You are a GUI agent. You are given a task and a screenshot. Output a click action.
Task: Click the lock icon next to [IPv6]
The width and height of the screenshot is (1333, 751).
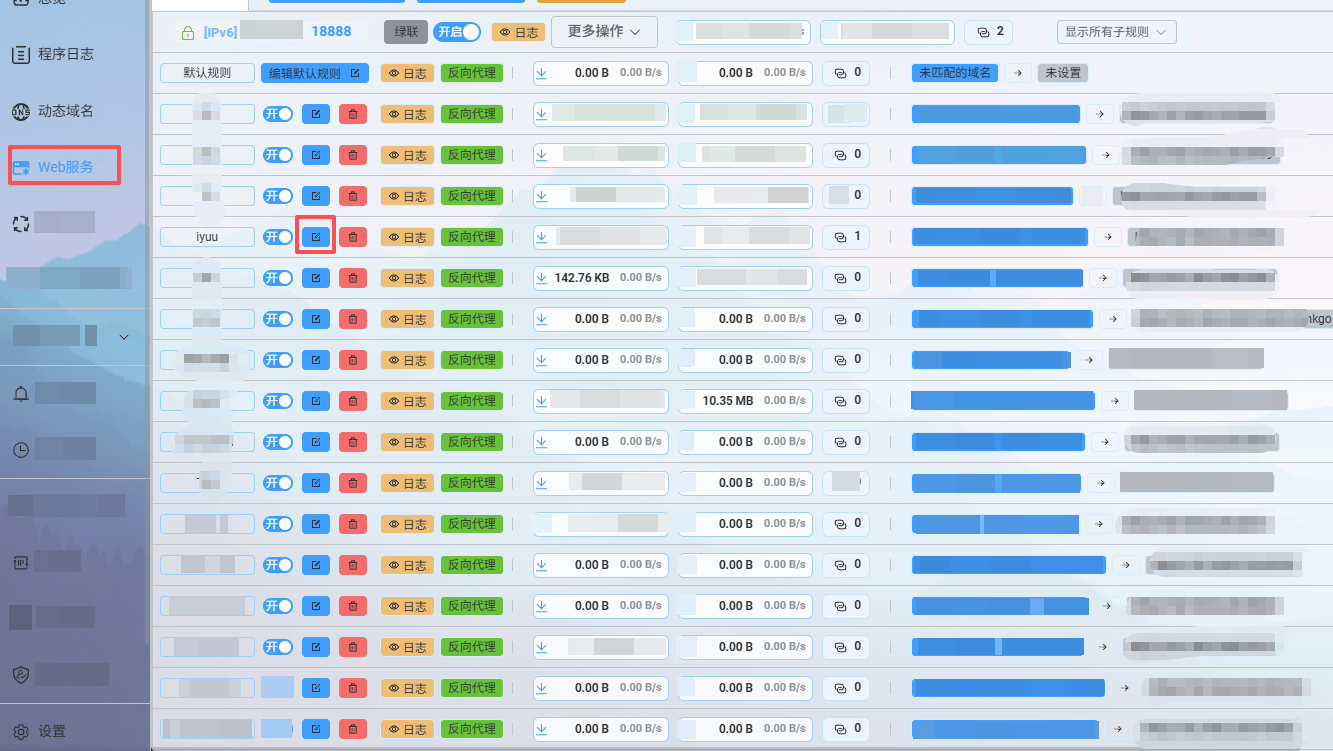(186, 31)
